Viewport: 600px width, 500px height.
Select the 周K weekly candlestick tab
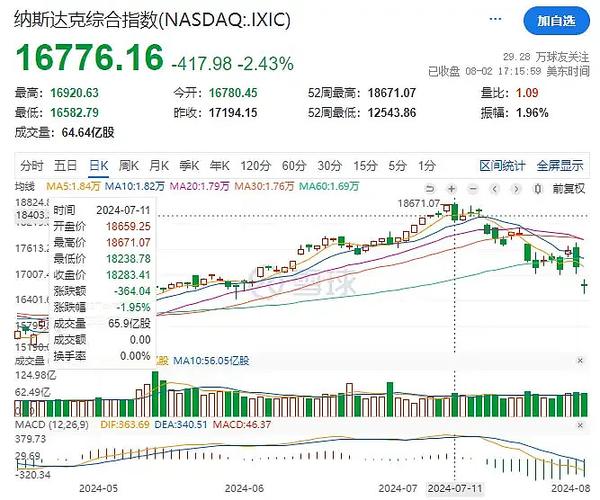129,166
